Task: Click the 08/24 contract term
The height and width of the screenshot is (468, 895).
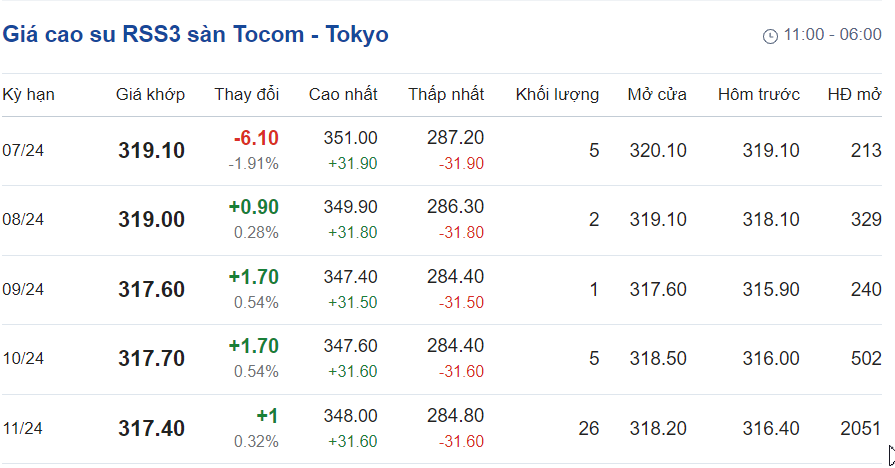Action: click(23, 220)
